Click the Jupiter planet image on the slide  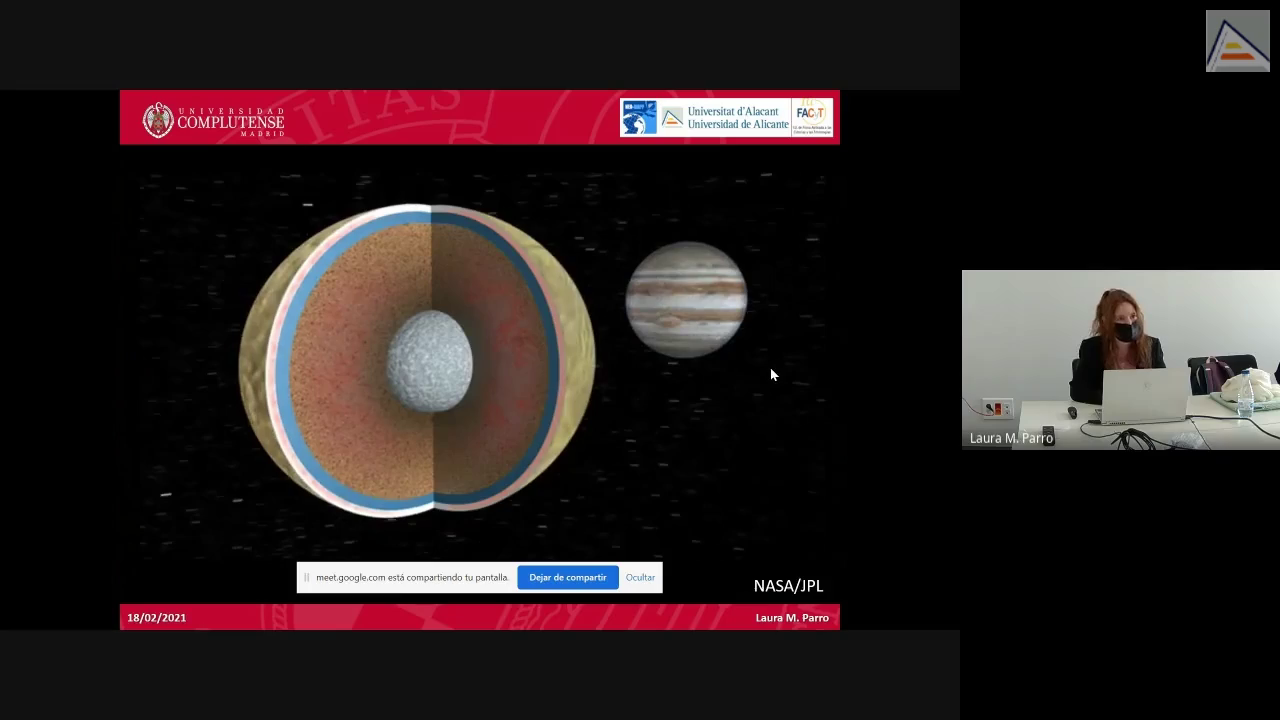[686, 299]
